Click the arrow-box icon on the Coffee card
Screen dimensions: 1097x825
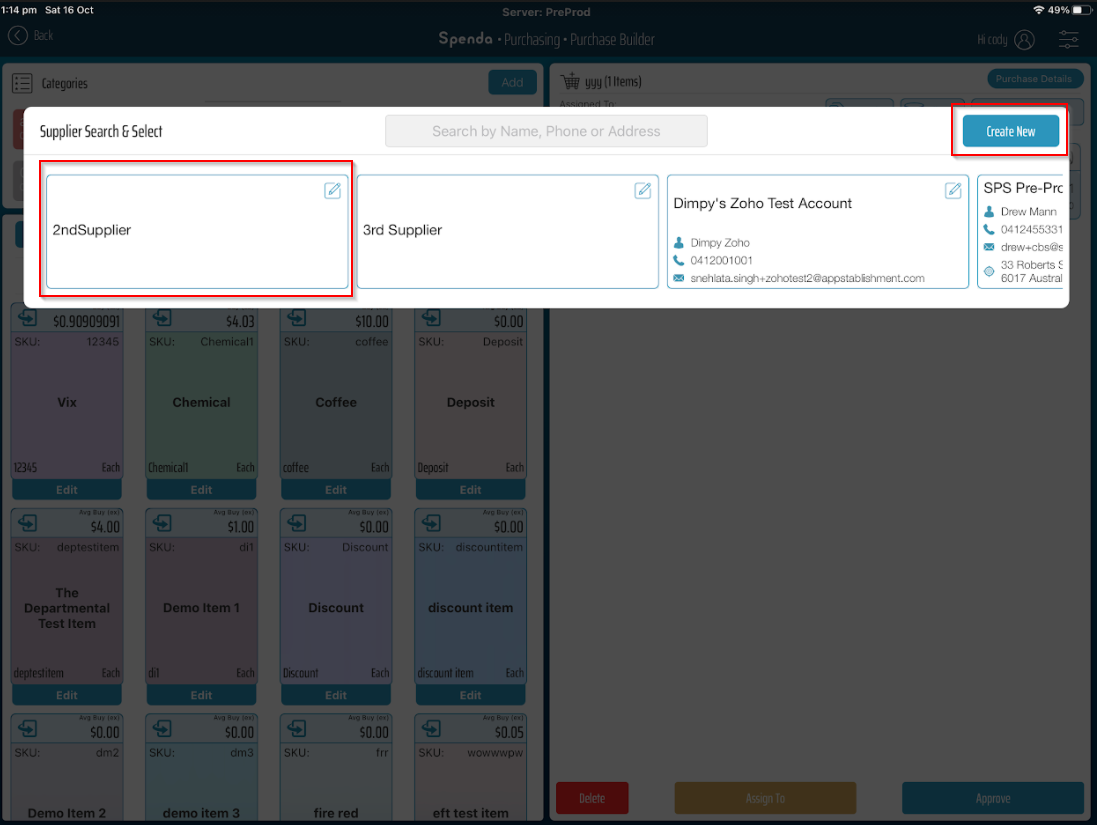(x=297, y=318)
